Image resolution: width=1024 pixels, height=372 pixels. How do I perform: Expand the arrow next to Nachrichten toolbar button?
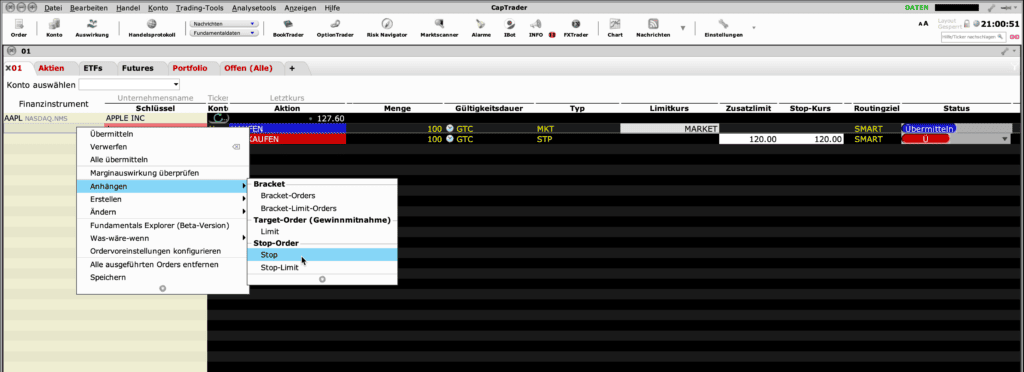(x=683, y=28)
